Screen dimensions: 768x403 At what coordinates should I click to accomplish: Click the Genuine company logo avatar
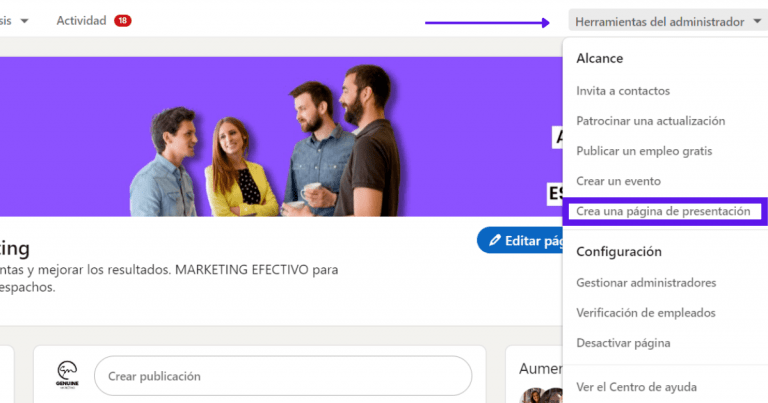coord(68,375)
